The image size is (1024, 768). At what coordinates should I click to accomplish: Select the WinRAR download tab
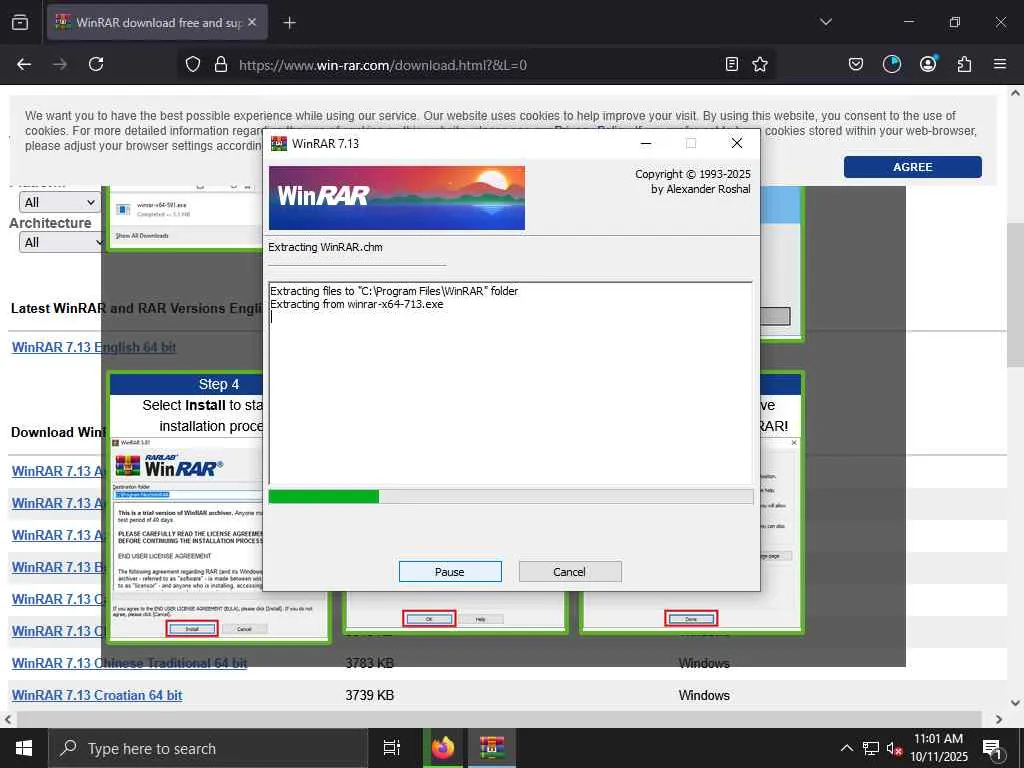click(x=157, y=22)
